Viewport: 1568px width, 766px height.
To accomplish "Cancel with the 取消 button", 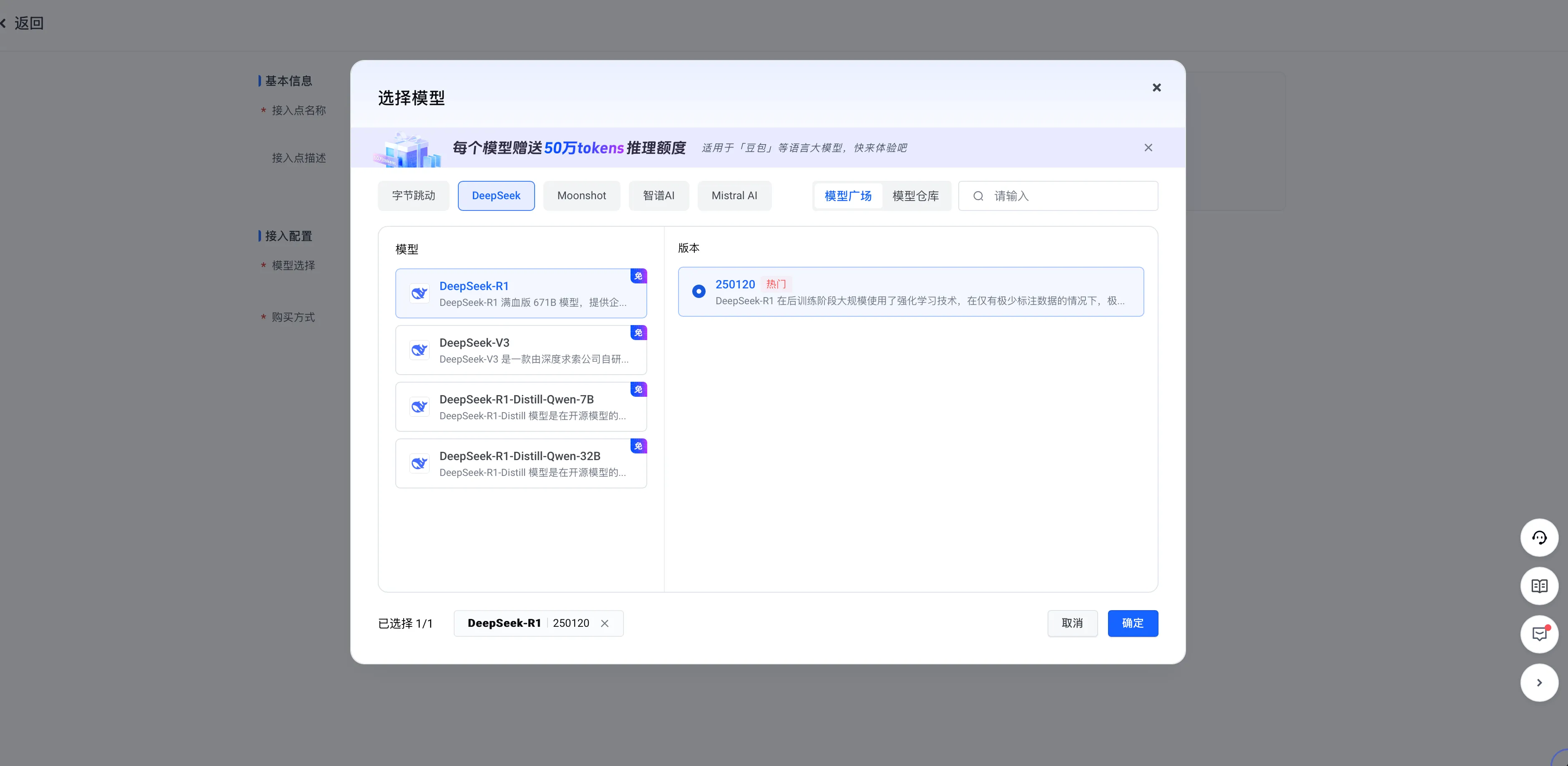I will (1073, 623).
